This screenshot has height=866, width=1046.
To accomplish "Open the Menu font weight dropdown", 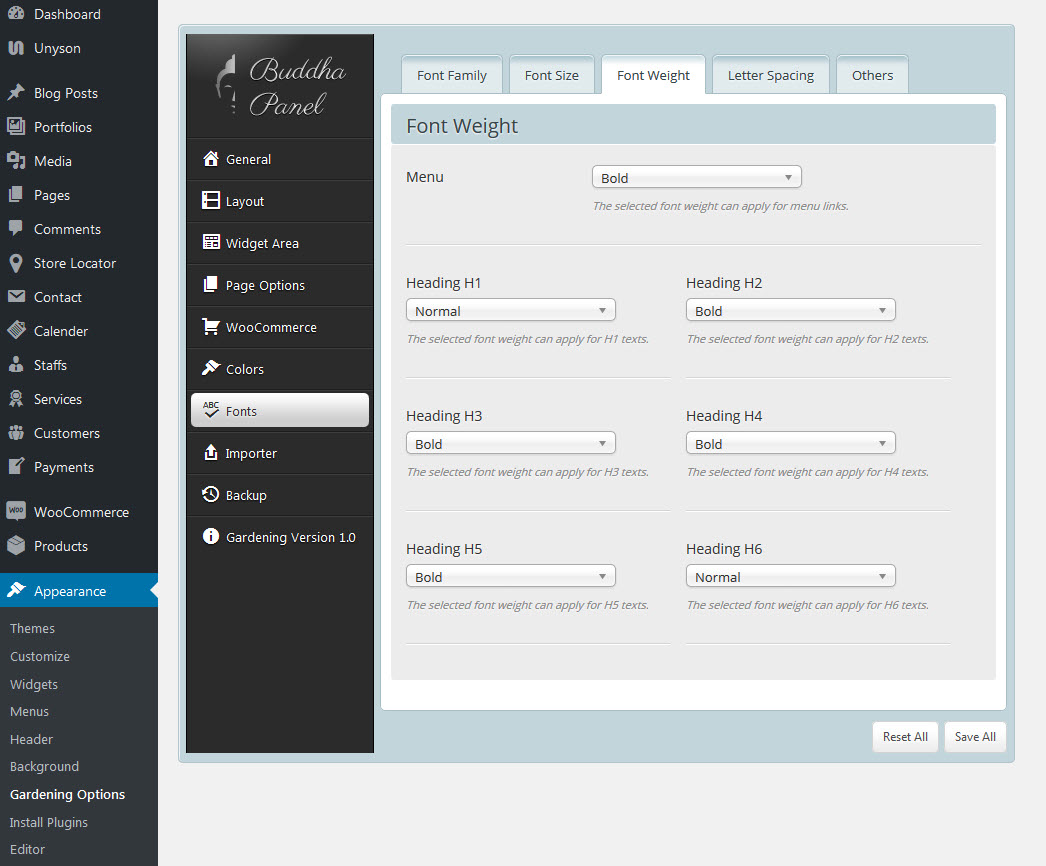I will tap(696, 177).
